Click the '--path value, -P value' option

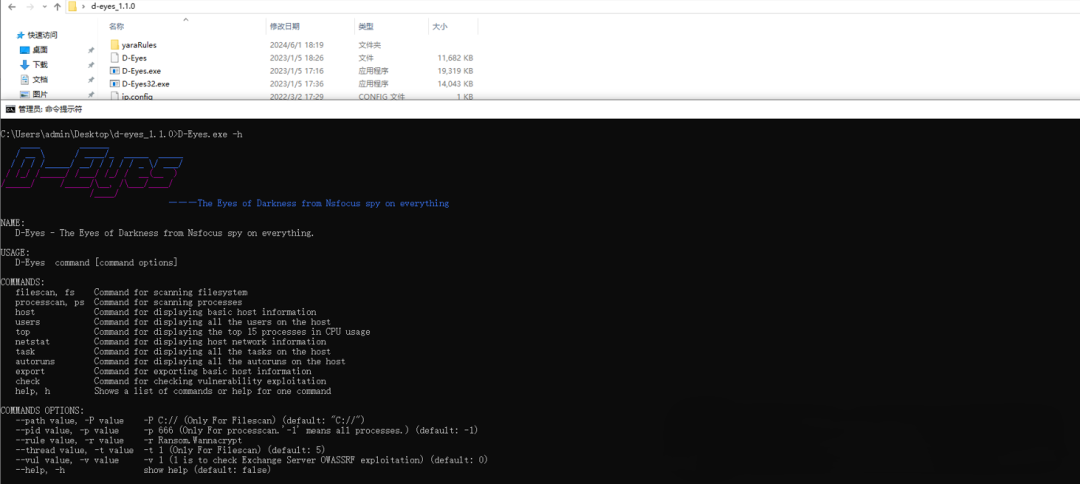point(69,421)
